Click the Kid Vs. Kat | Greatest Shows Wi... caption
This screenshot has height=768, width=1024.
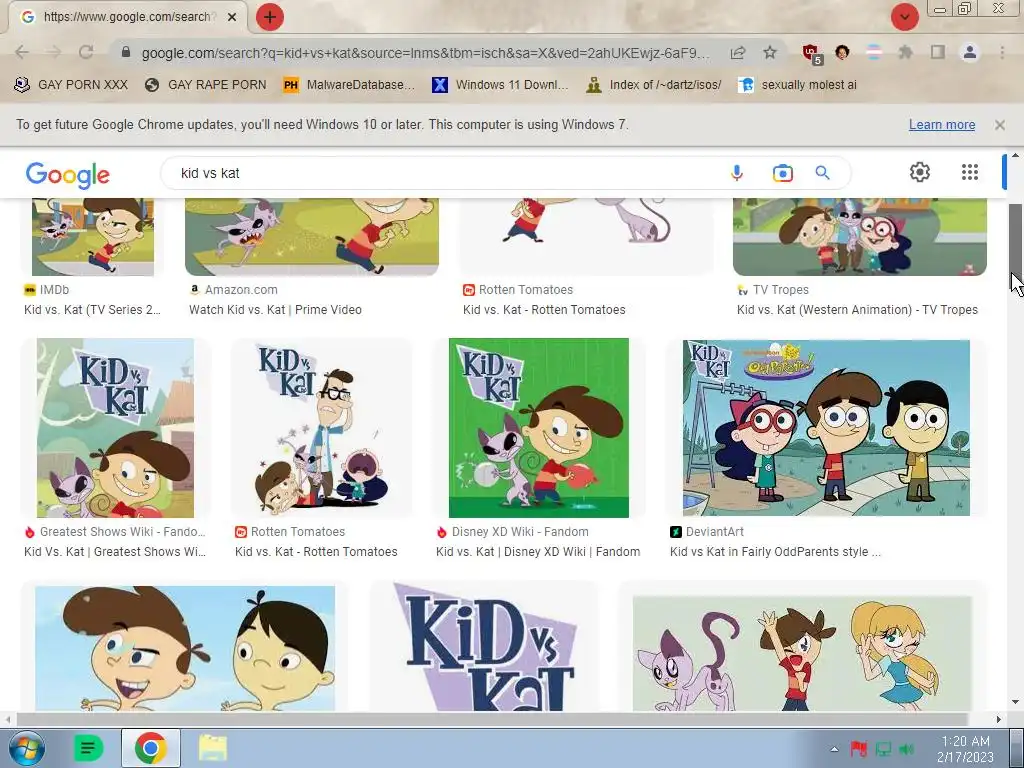tap(115, 552)
